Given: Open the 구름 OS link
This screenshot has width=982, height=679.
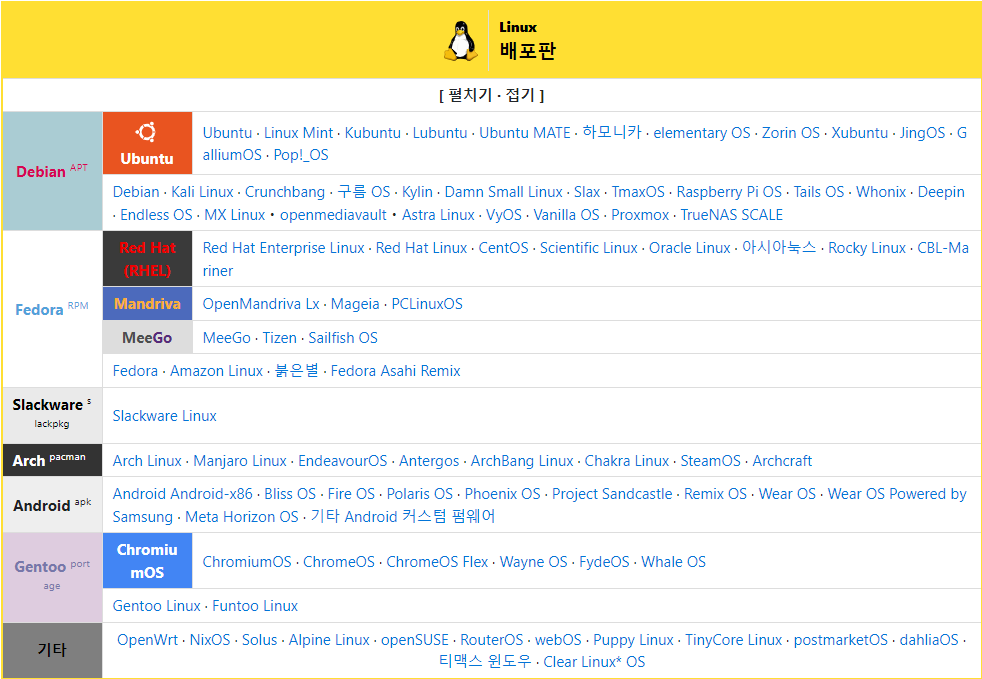Looking at the screenshot, I should click(363, 192).
